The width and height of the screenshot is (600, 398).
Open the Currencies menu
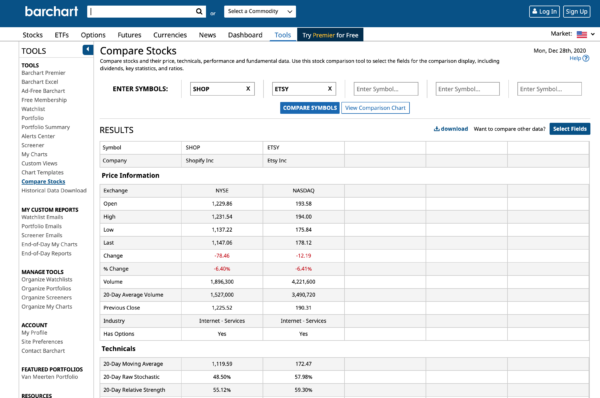point(170,35)
